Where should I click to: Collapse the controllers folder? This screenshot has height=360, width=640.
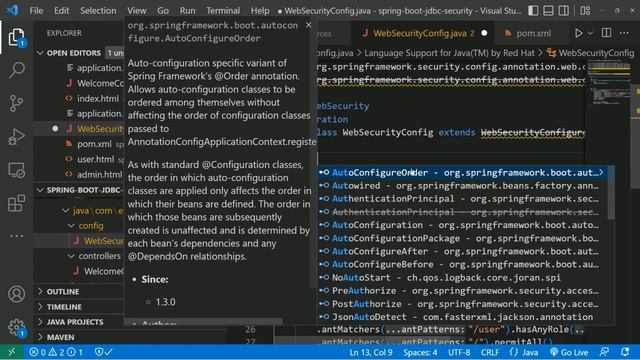click(x=71, y=256)
